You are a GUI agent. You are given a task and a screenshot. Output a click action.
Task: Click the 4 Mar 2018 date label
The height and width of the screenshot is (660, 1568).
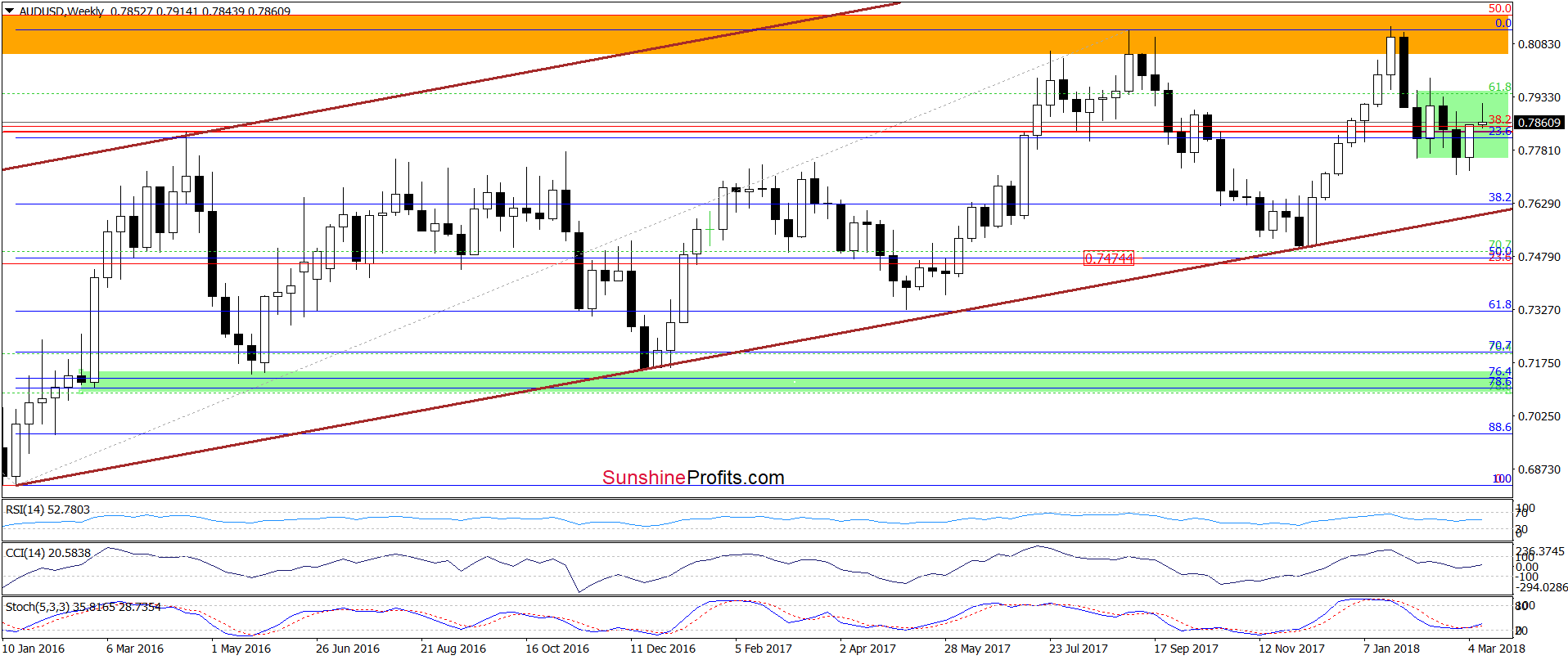1497,649
